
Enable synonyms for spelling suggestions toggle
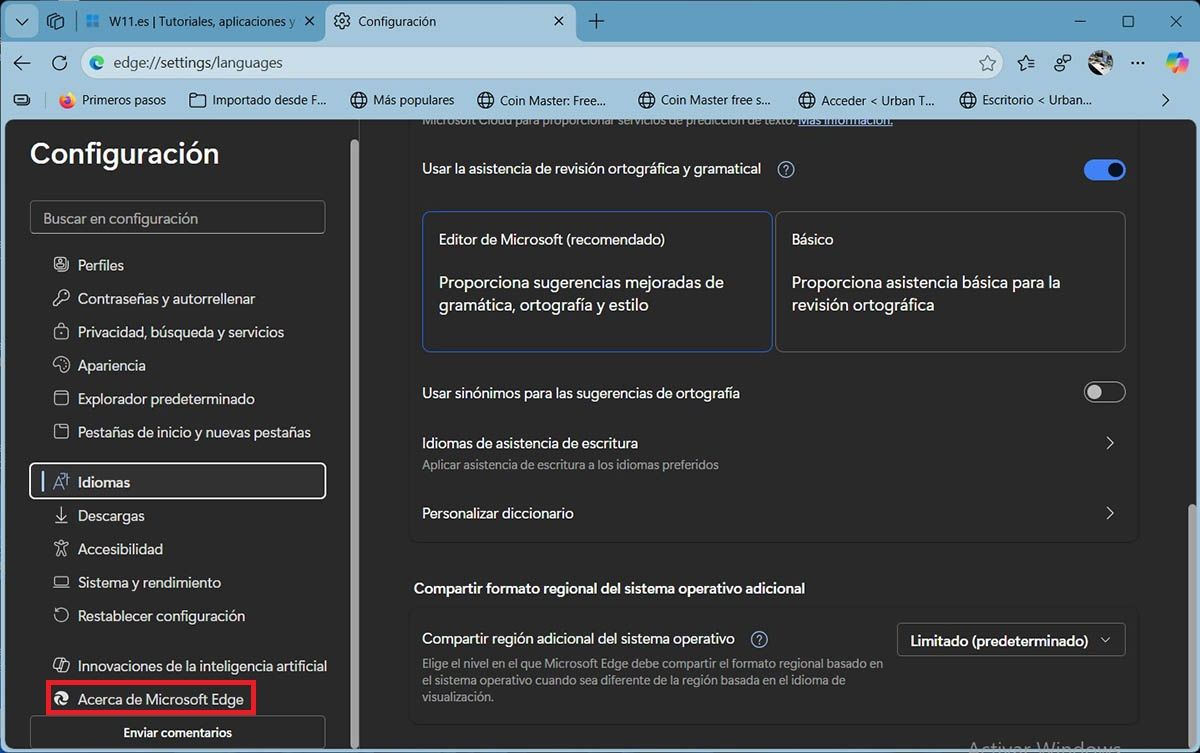point(1104,393)
